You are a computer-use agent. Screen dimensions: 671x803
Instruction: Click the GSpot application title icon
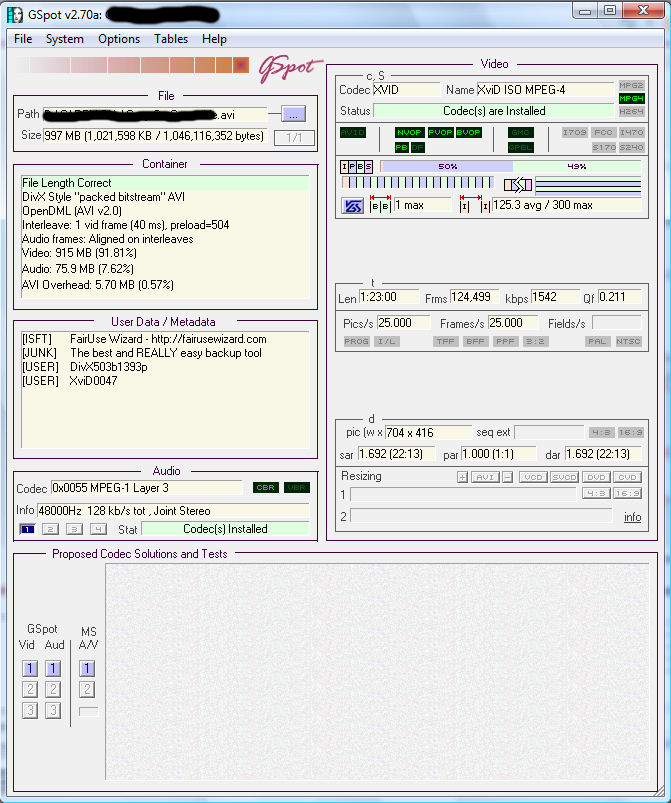(x=15, y=14)
